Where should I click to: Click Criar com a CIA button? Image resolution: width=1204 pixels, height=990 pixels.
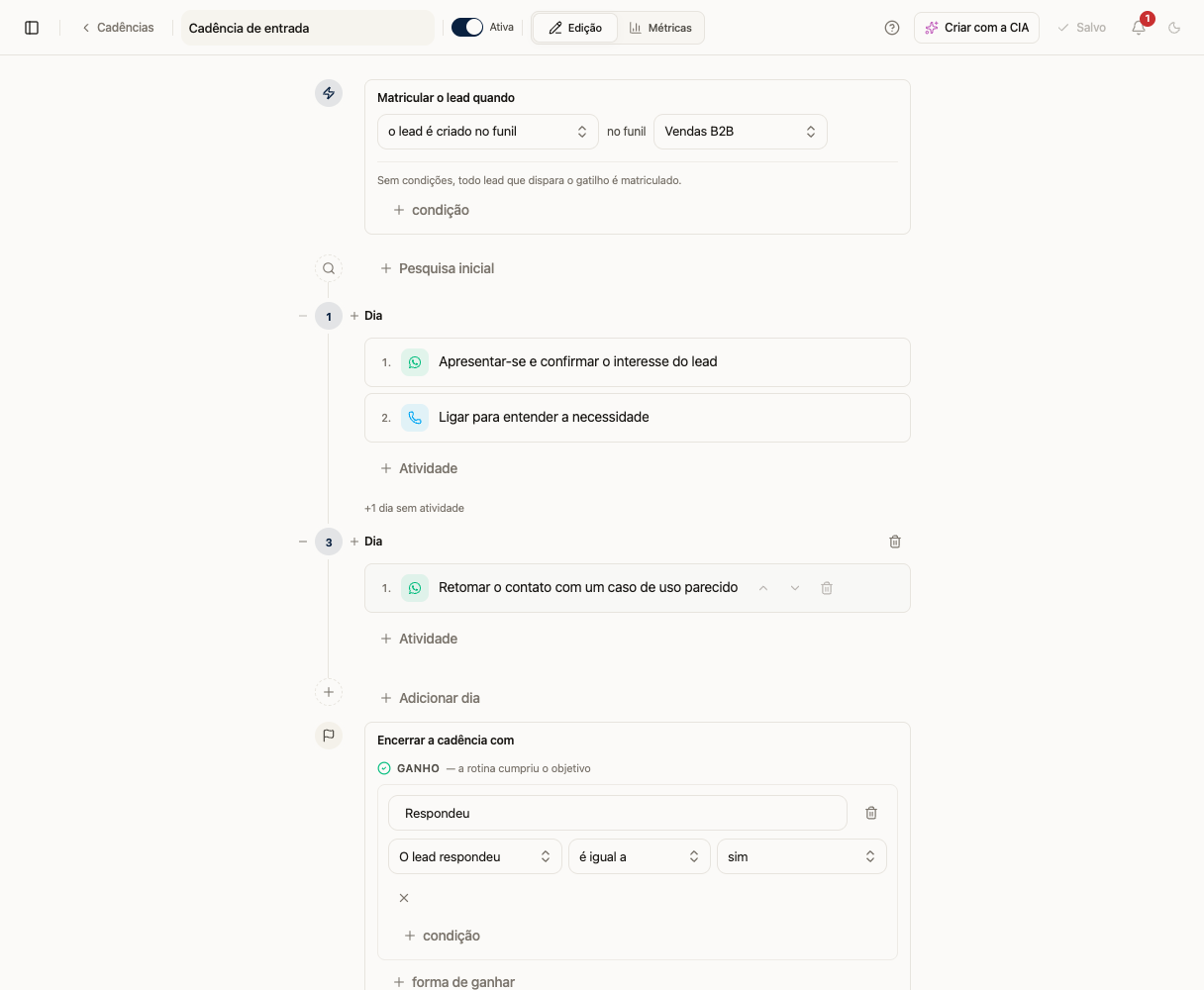(976, 28)
